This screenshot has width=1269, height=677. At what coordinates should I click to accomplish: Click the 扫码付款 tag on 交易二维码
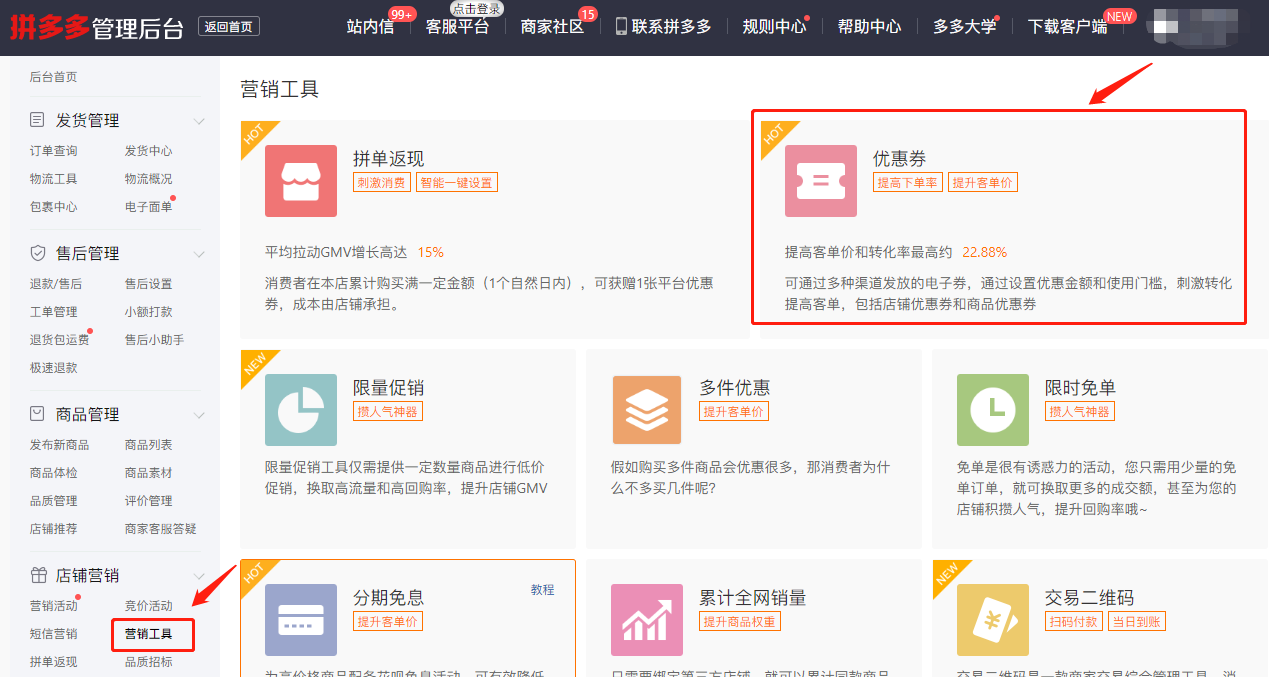pos(1073,621)
